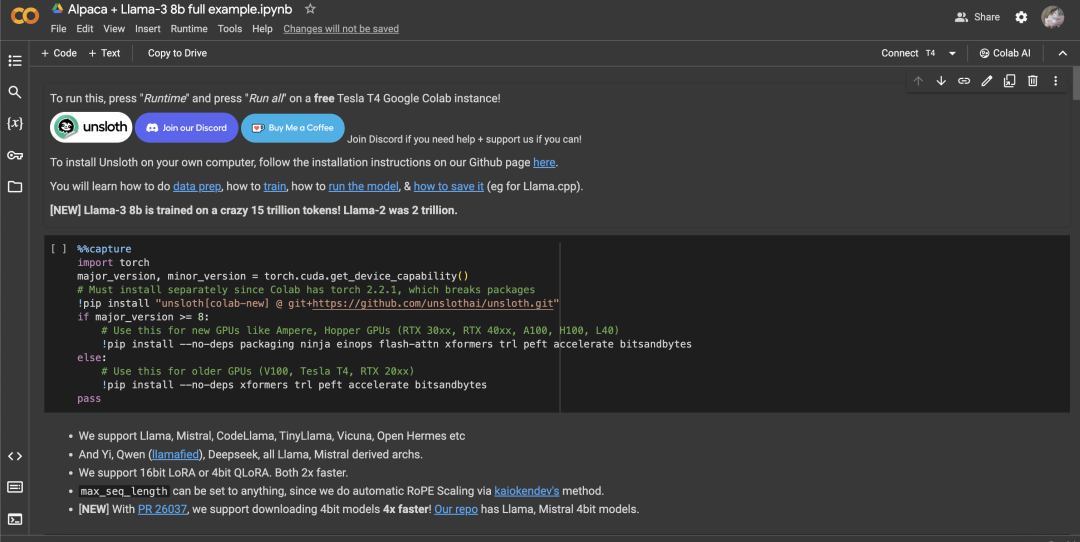Click the Google Drive icon beside title
1080x542 pixels.
(58, 9)
